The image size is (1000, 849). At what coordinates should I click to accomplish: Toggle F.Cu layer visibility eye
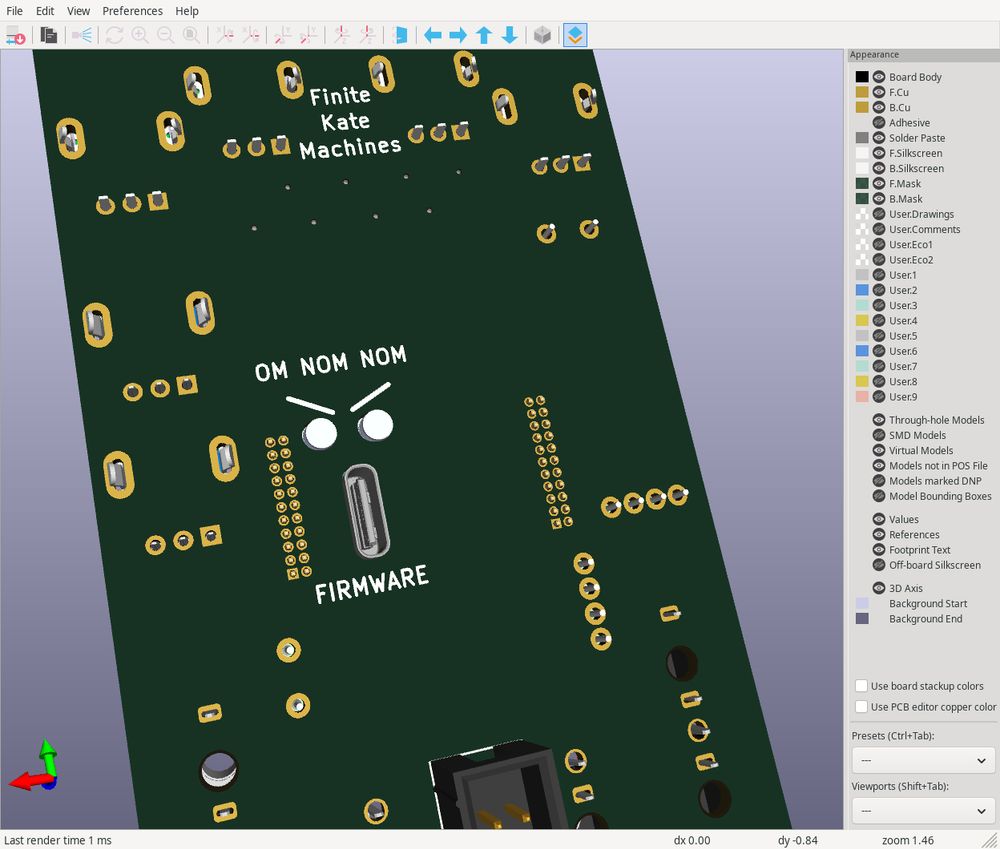pos(879,92)
